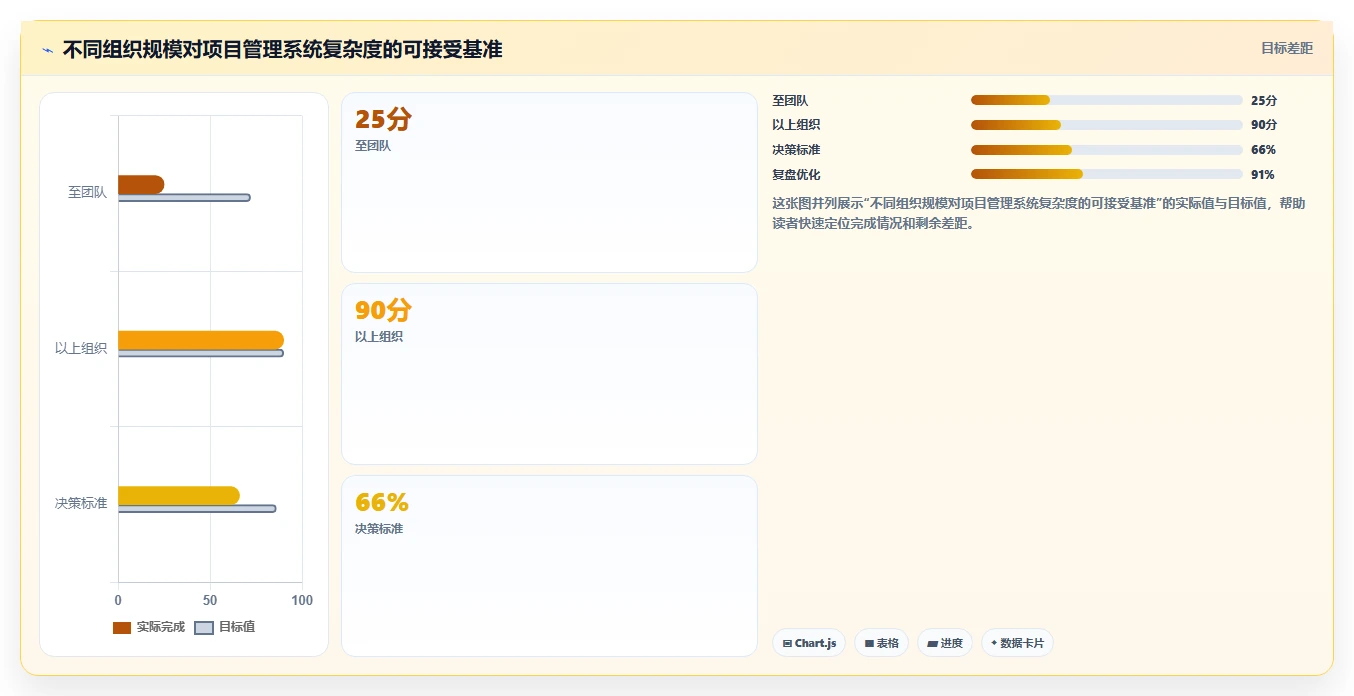Click the x-axis tick label 100
Screen dimensions: 1354x696
point(302,600)
